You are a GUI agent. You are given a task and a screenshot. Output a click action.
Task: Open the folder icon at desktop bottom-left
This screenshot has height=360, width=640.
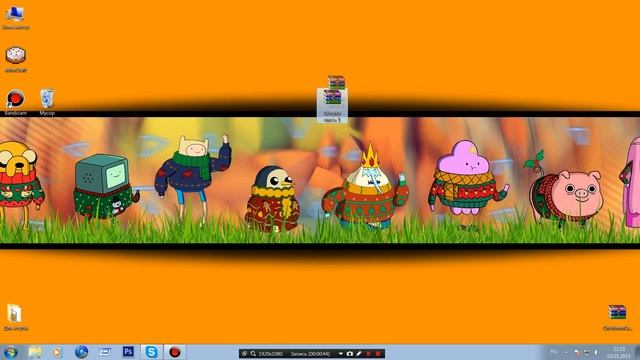coord(16,317)
